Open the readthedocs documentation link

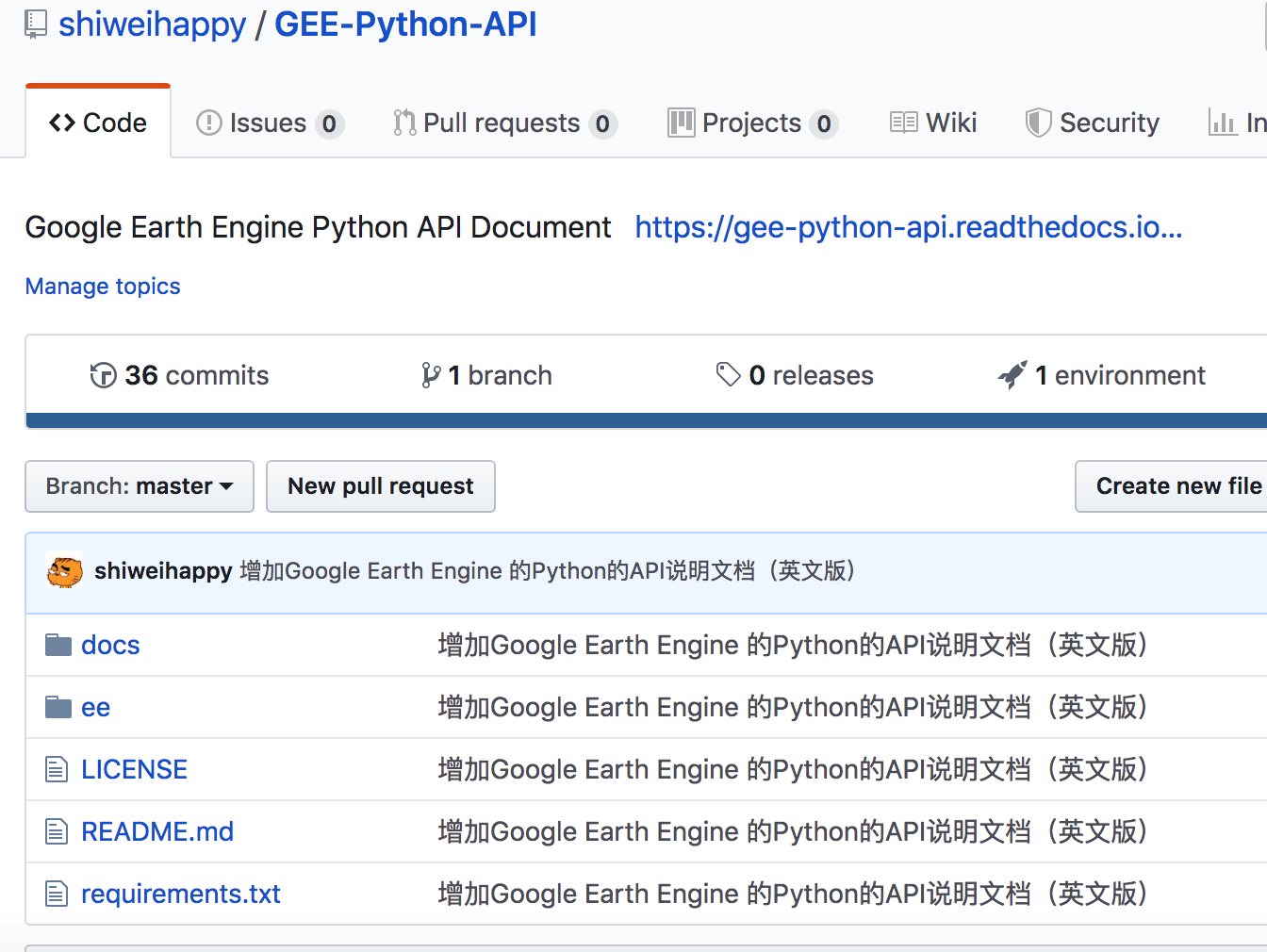pos(908,226)
